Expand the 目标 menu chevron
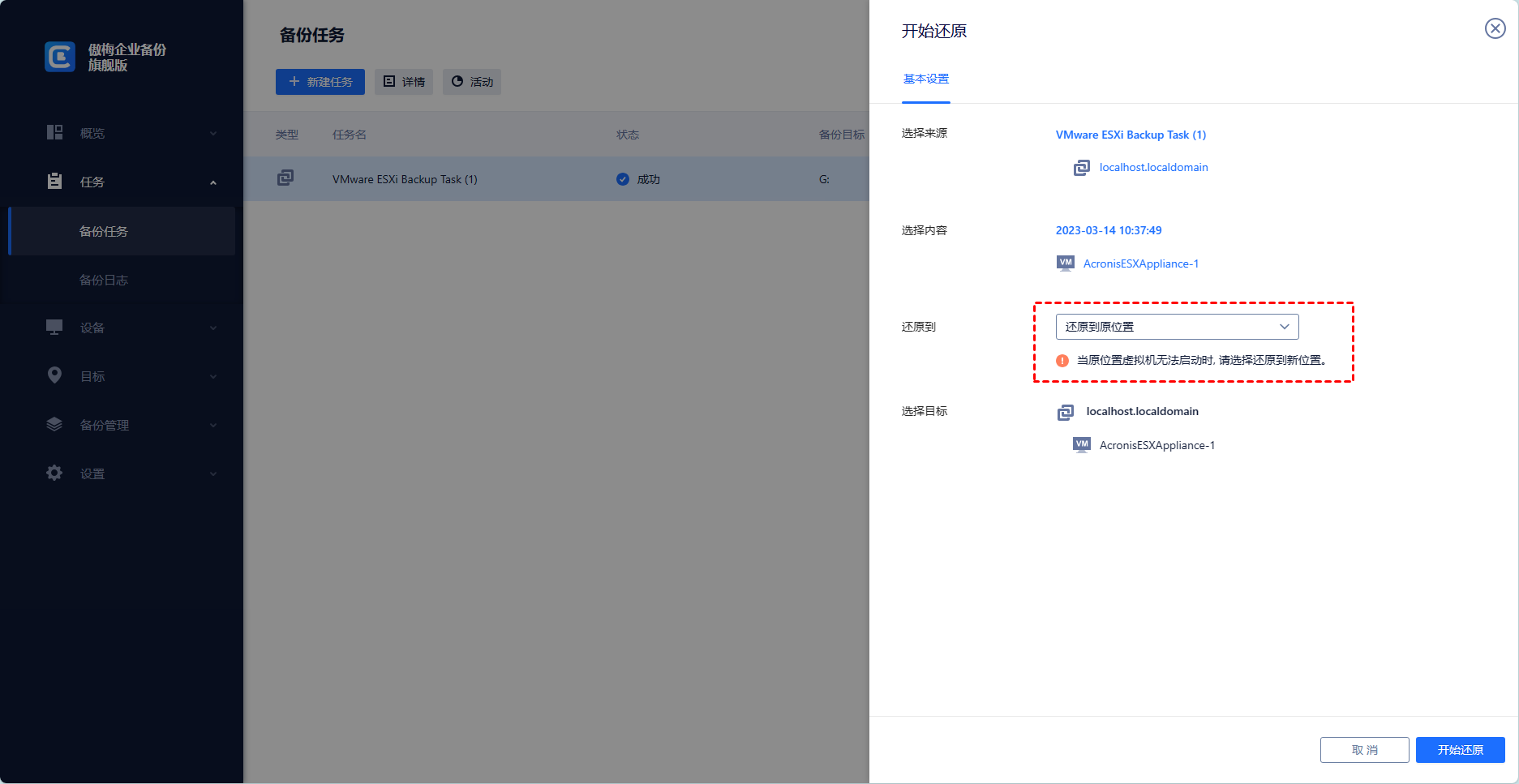This screenshot has width=1519, height=784. [213, 376]
